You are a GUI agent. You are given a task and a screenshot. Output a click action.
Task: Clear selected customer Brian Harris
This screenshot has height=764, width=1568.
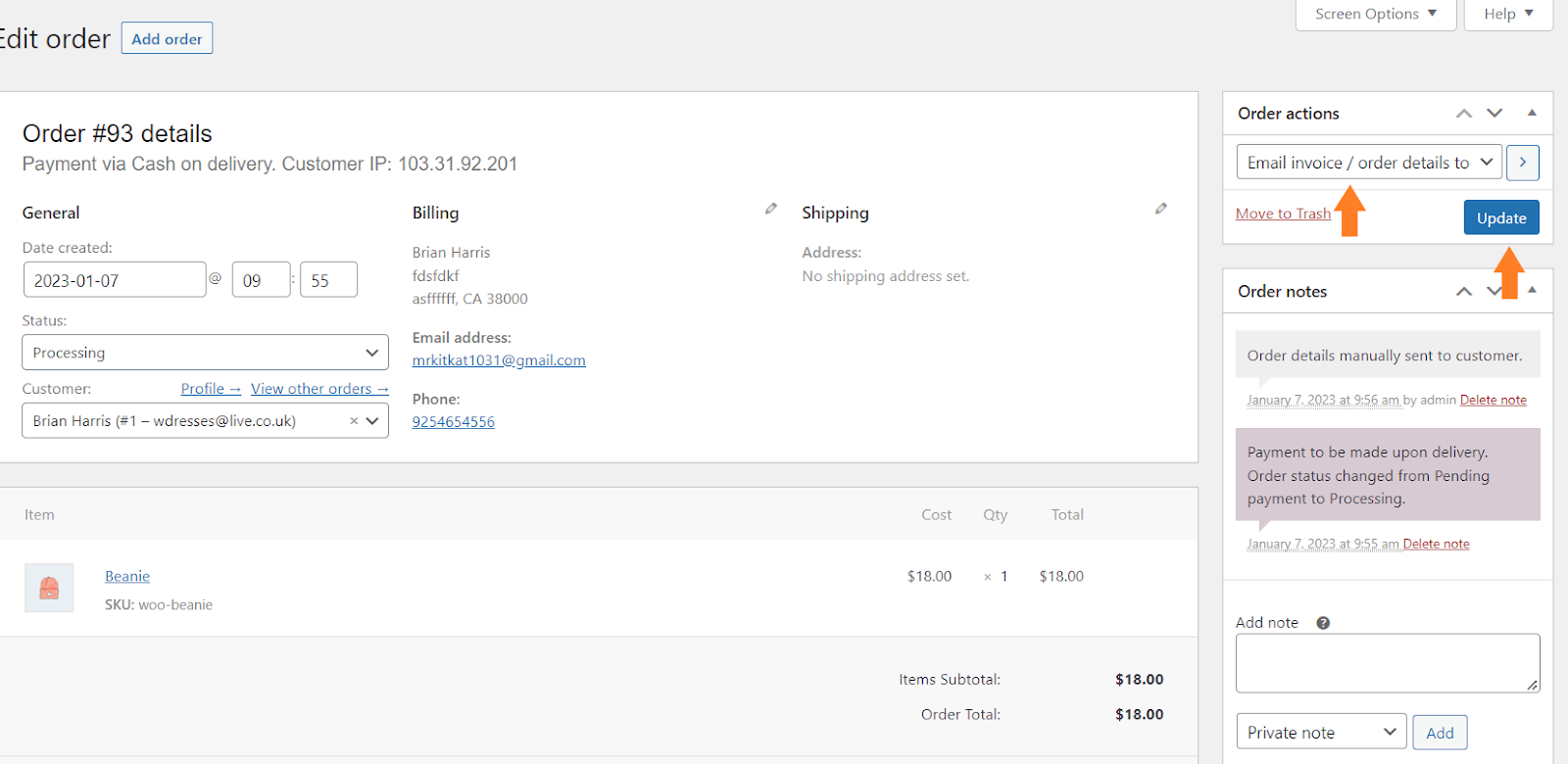coord(354,421)
